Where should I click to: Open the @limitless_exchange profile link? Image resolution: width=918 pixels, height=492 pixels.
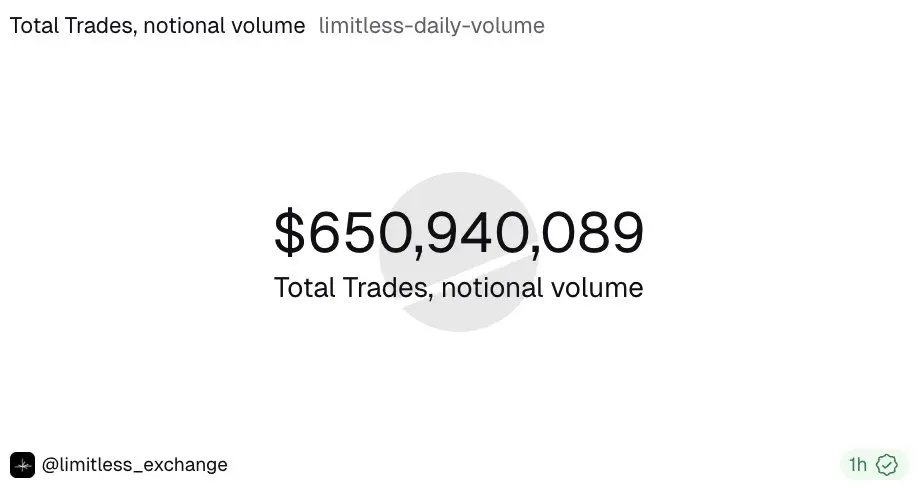coord(135,465)
